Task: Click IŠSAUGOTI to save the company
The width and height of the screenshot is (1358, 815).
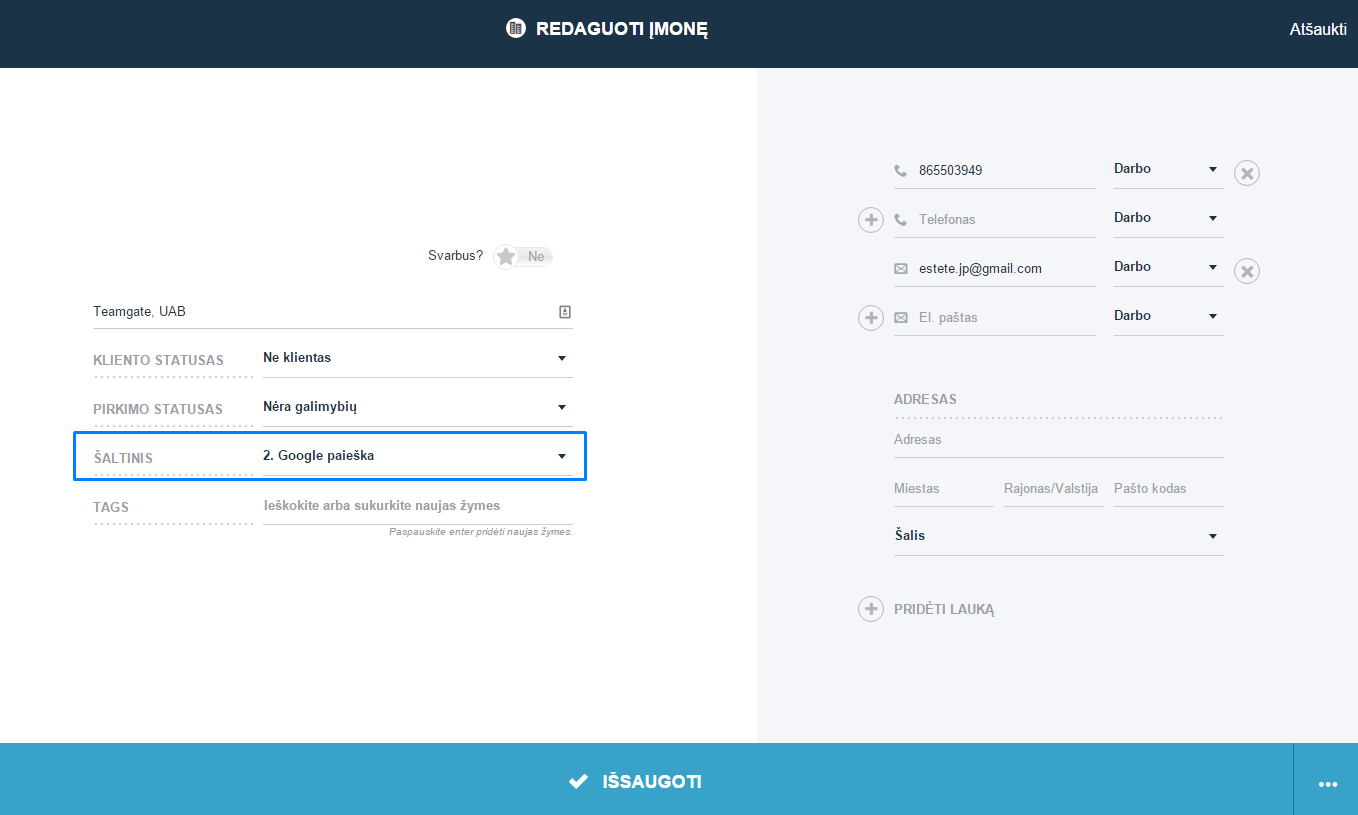Action: [x=646, y=779]
